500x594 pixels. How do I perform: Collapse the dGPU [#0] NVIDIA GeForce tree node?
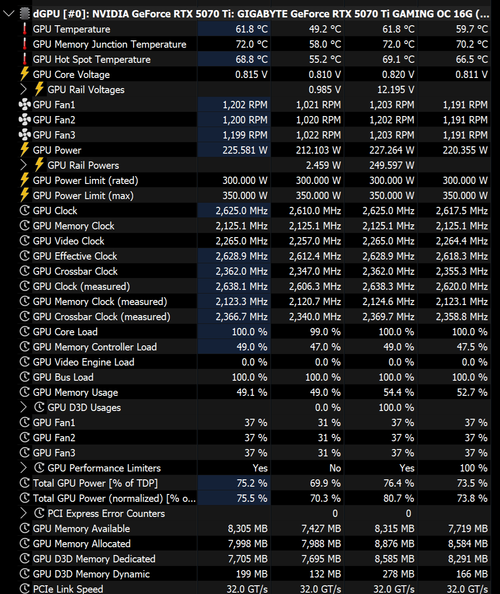[x=8, y=14]
